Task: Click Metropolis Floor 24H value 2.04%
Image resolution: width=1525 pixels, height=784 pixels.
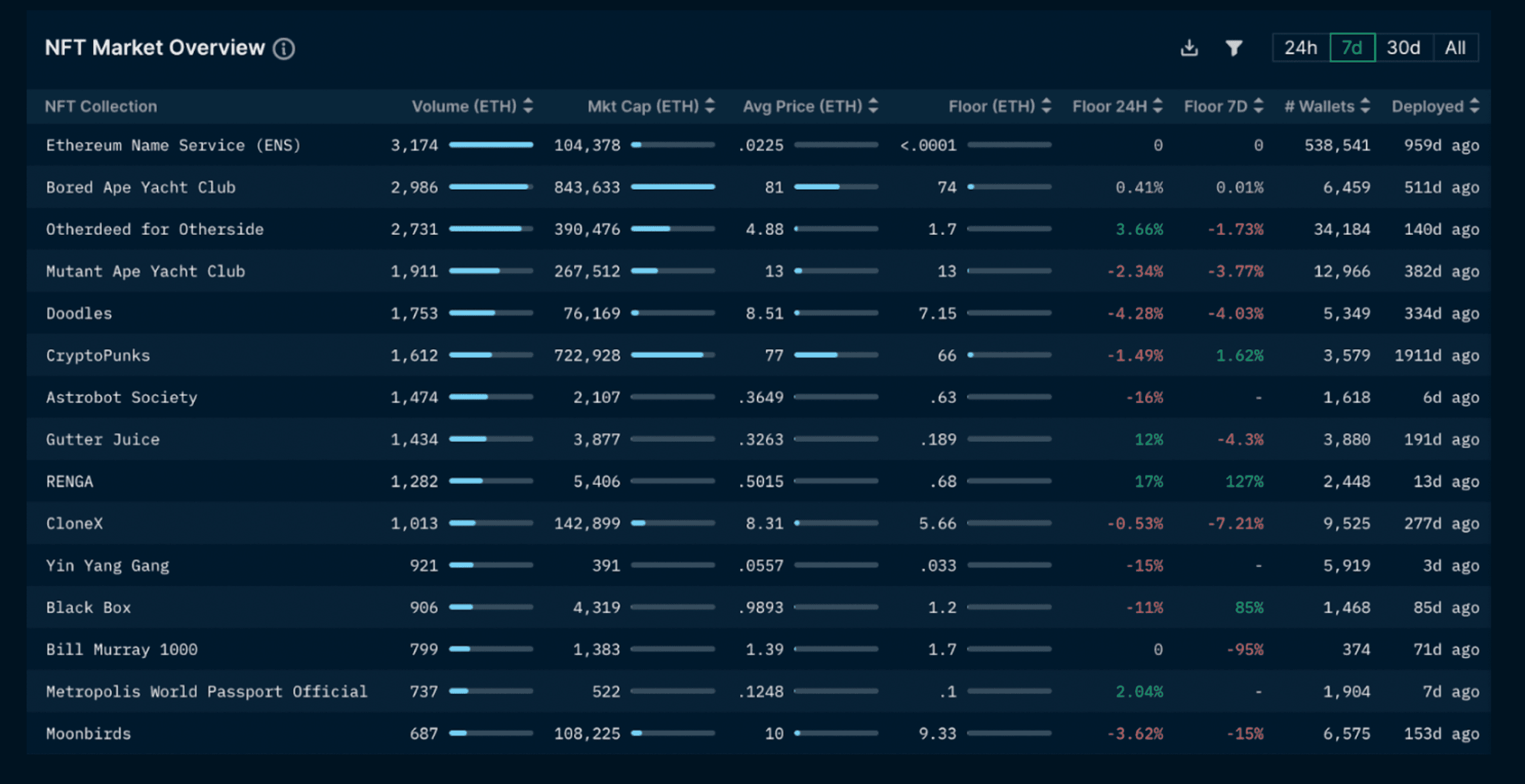Action: pos(1139,691)
